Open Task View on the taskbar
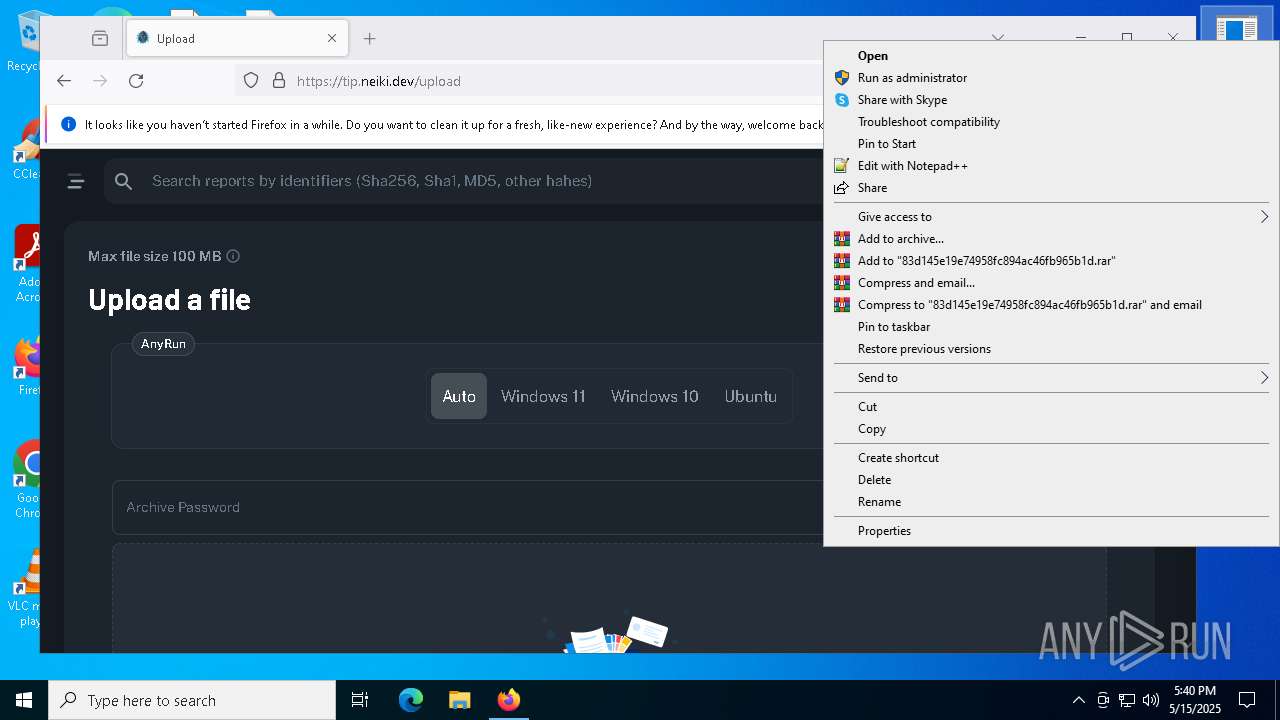The width and height of the screenshot is (1280, 720). click(x=360, y=700)
